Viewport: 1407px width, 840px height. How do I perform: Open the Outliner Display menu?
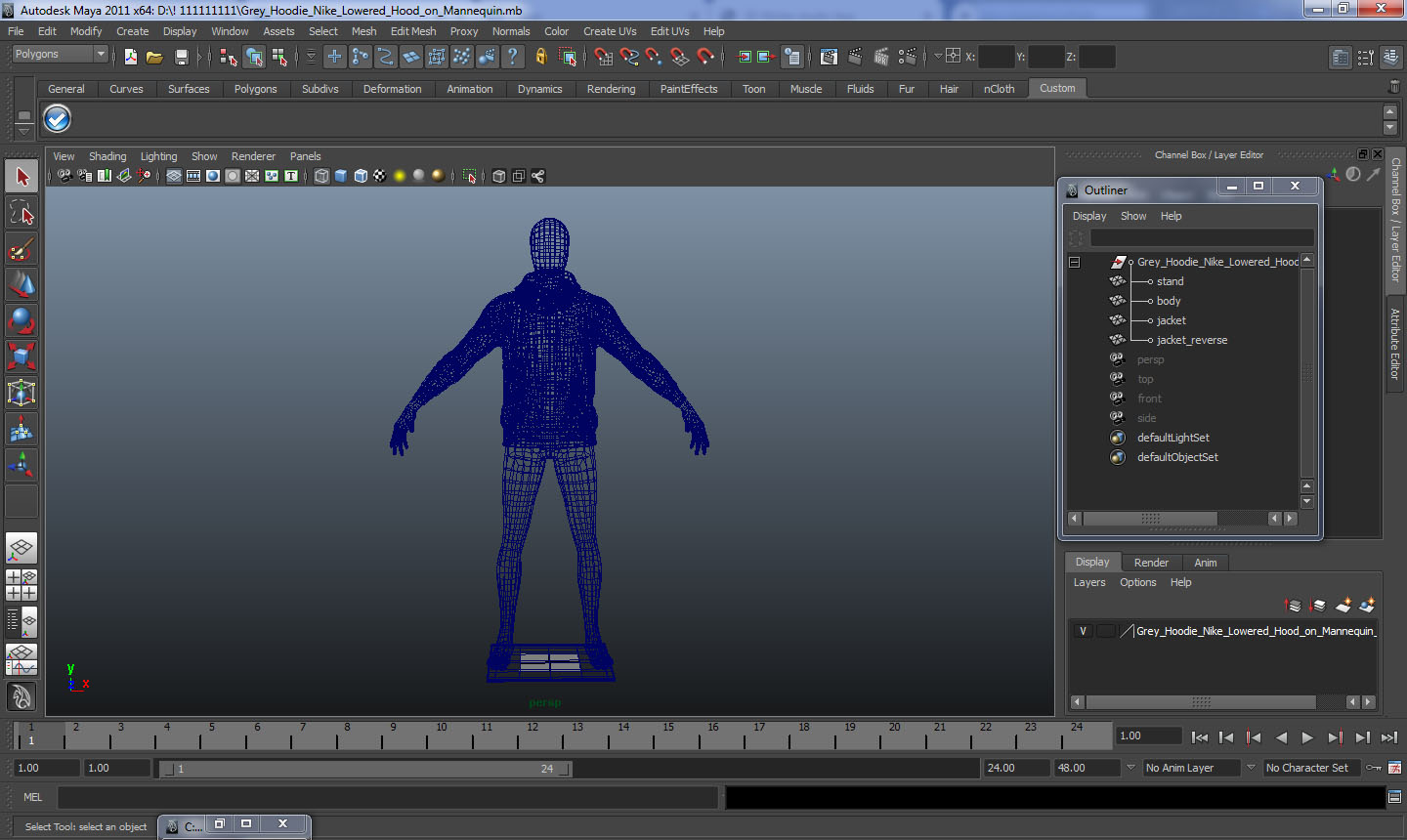(x=1089, y=216)
